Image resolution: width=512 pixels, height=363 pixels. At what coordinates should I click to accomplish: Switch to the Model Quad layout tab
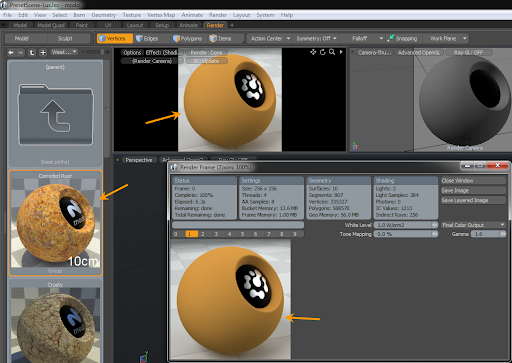tap(51, 25)
